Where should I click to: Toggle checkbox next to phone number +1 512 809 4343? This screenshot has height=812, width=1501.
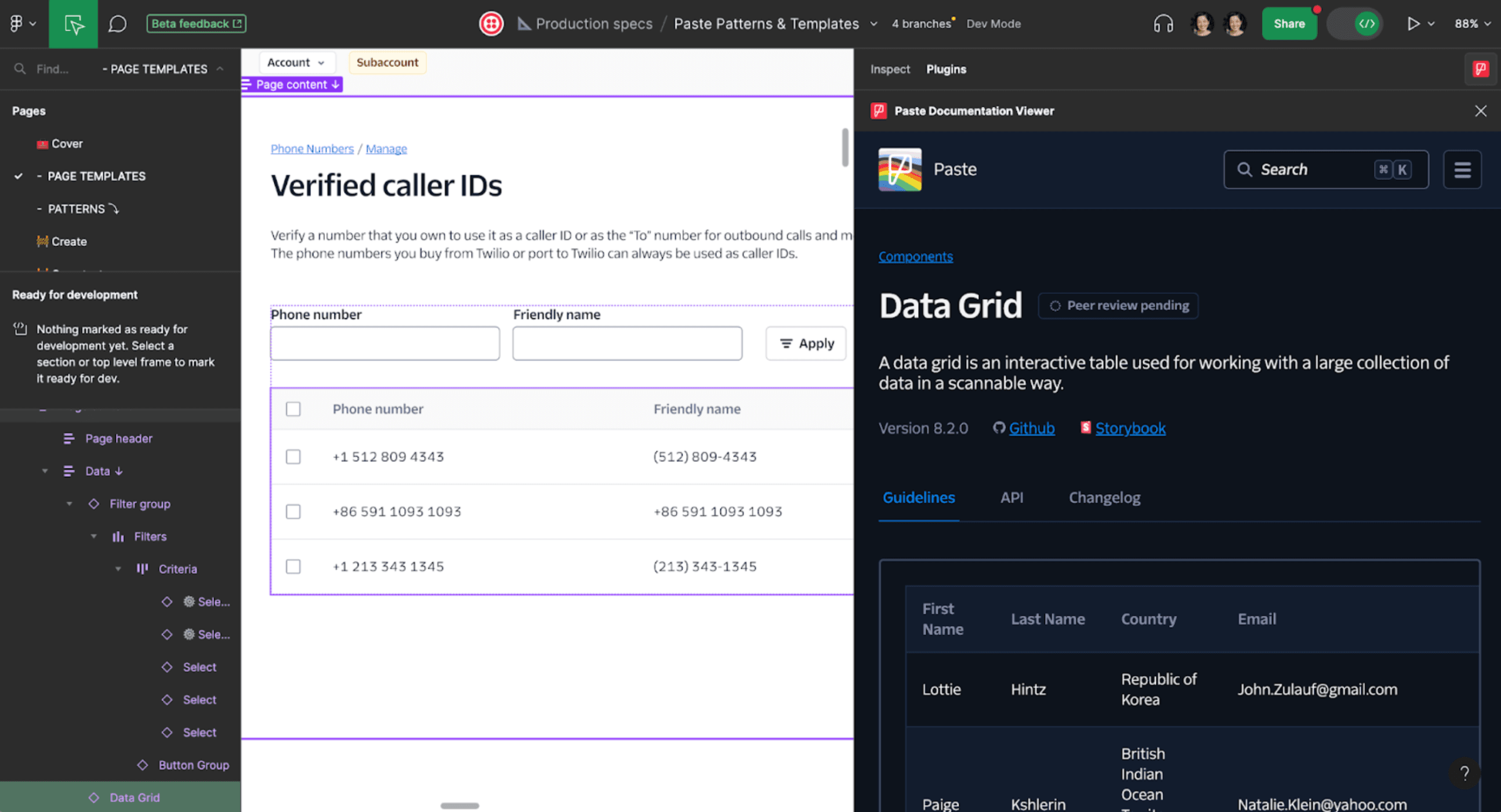point(292,456)
